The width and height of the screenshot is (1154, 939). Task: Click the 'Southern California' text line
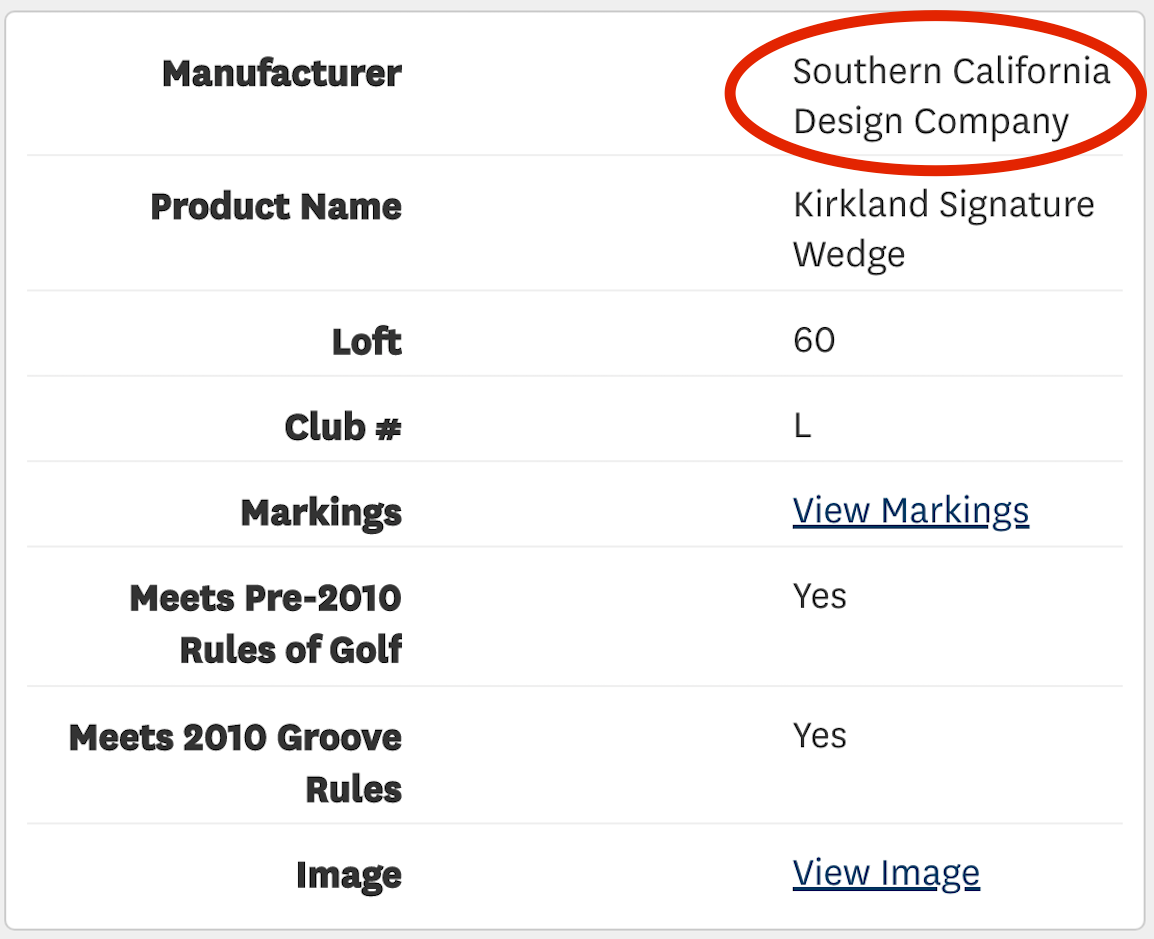click(x=951, y=71)
